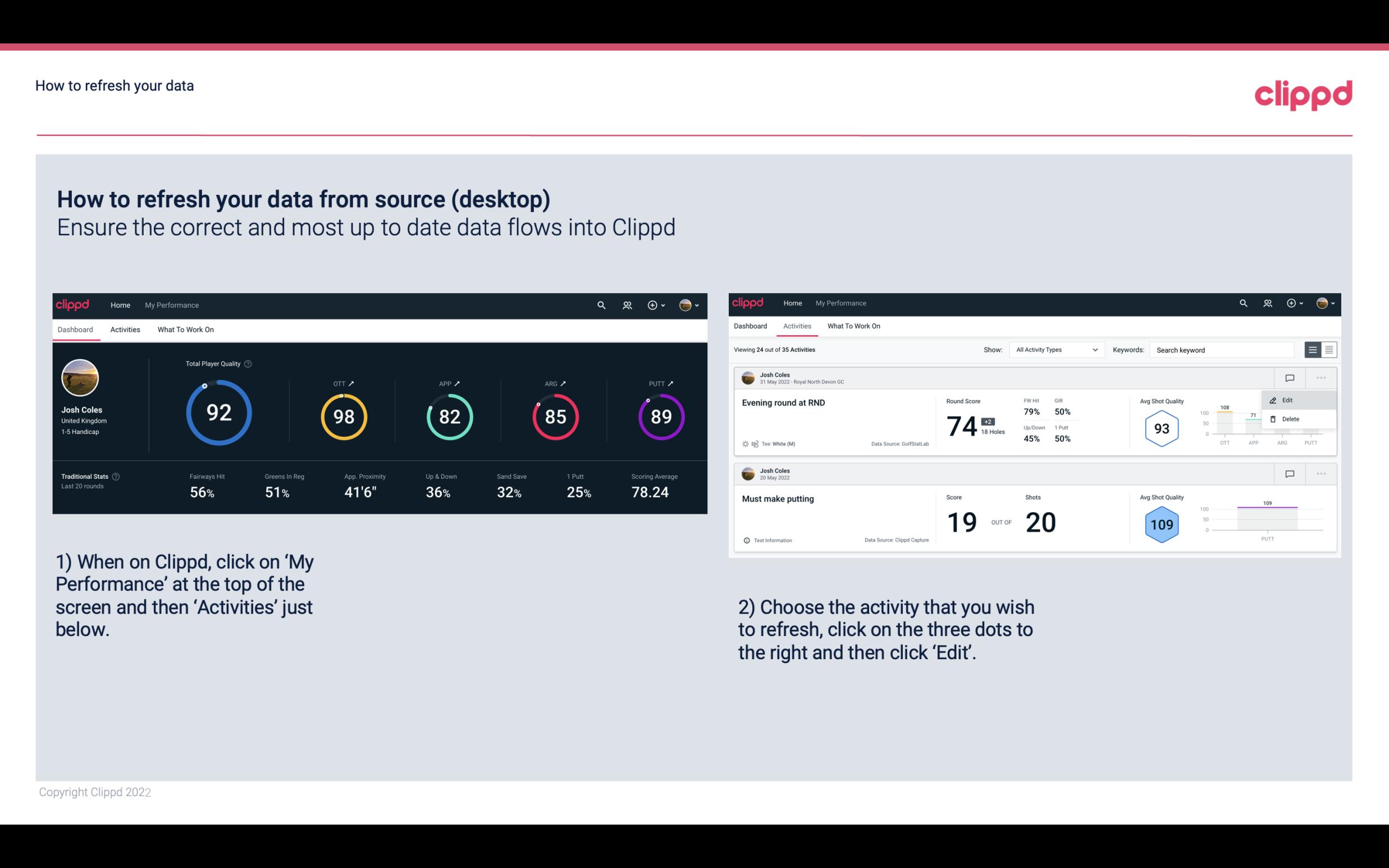Switch to the Activities tab
Viewport: 1389px width, 868px height.
tap(125, 329)
